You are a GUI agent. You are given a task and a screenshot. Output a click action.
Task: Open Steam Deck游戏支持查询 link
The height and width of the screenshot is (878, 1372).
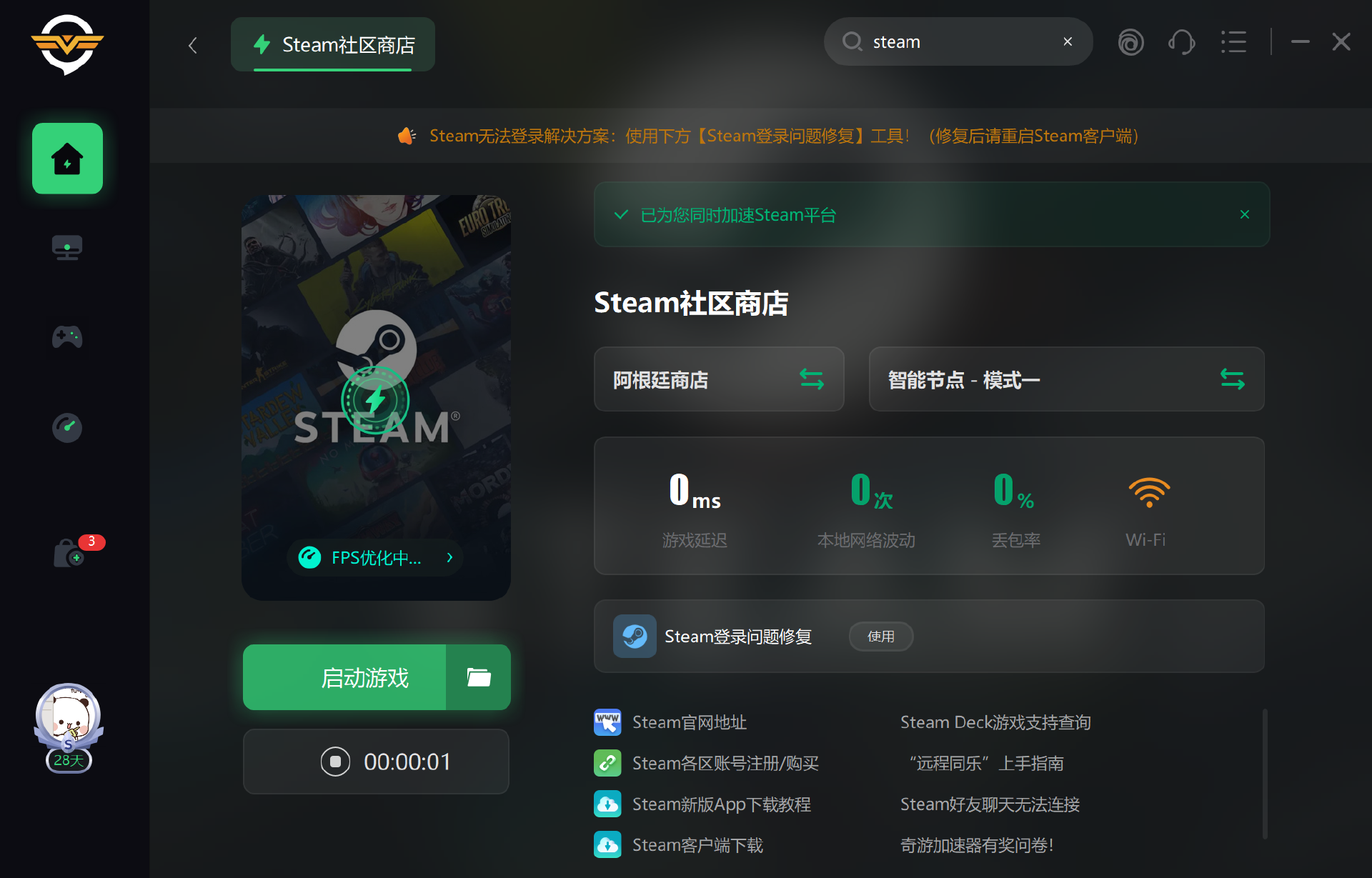tap(995, 722)
